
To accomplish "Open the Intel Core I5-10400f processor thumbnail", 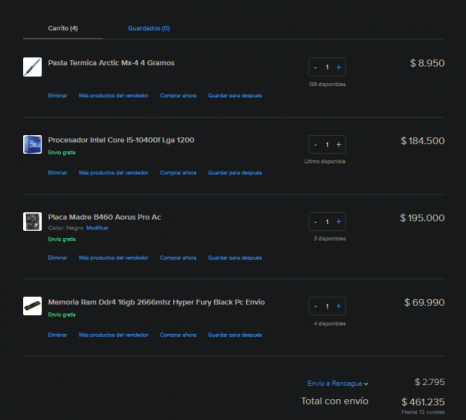I will 32,144.
